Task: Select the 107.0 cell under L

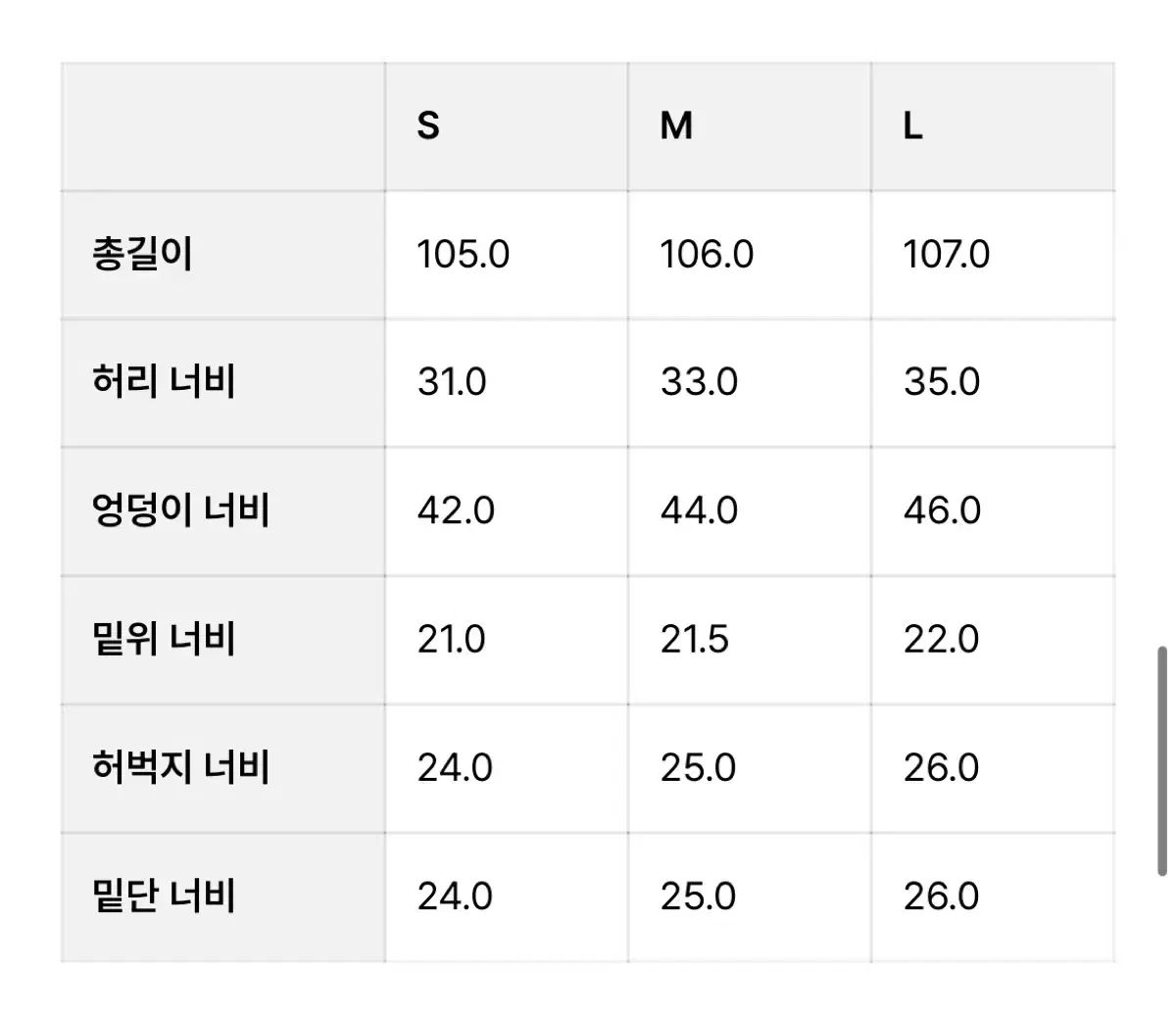Action: [x=946, y=255]
